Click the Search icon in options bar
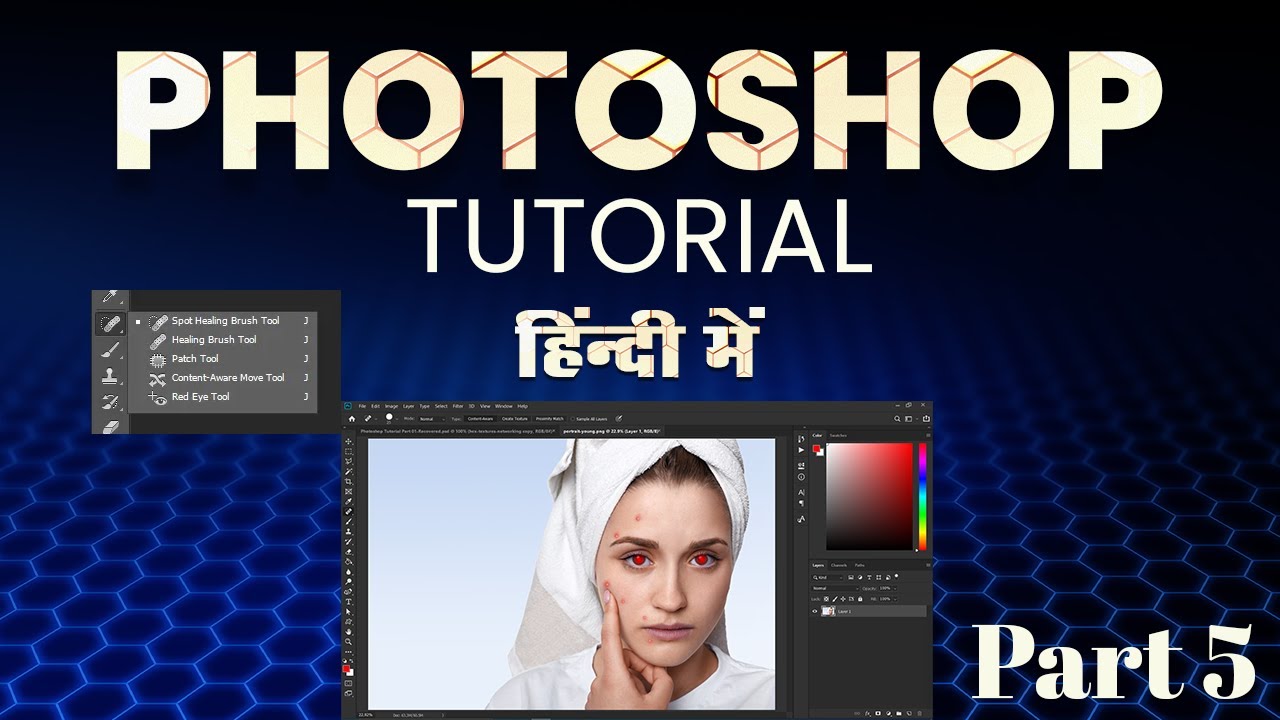 (x=897, y=419)
